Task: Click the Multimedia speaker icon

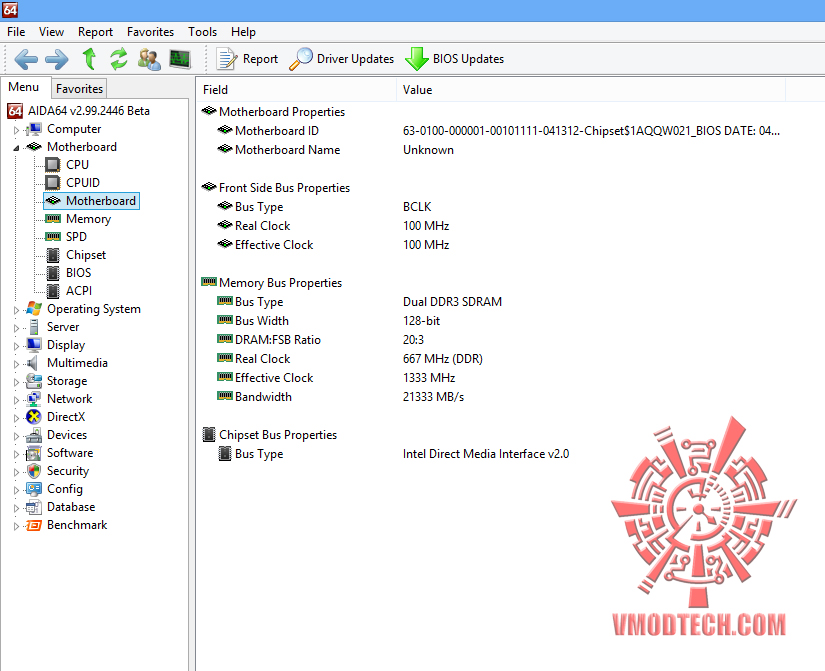Action: coord(33,363)
